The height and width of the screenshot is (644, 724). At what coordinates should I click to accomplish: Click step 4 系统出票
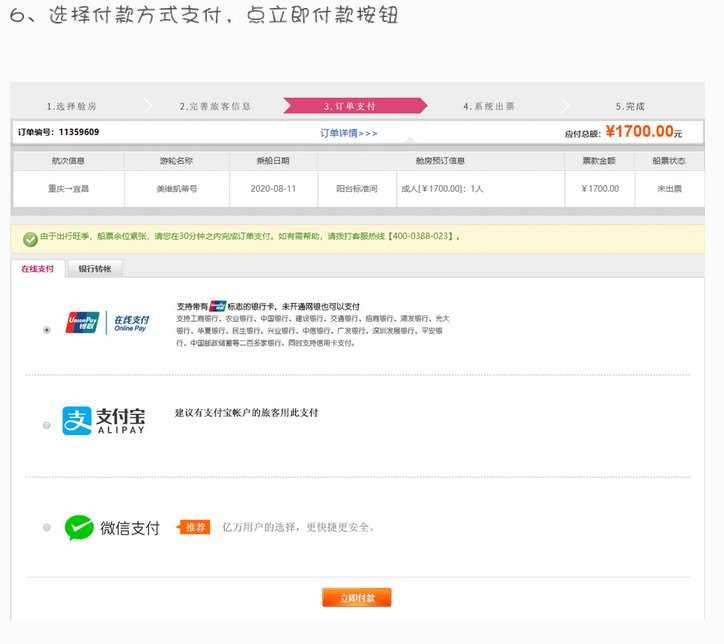coord(489,106)
